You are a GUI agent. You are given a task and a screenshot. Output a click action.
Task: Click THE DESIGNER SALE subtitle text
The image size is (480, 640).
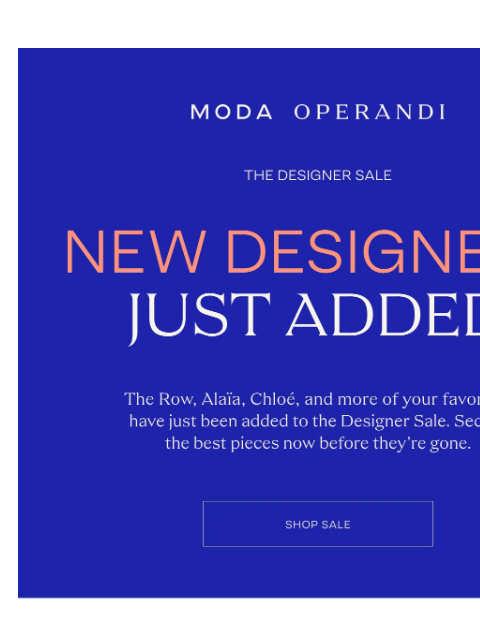click(318, 175)
